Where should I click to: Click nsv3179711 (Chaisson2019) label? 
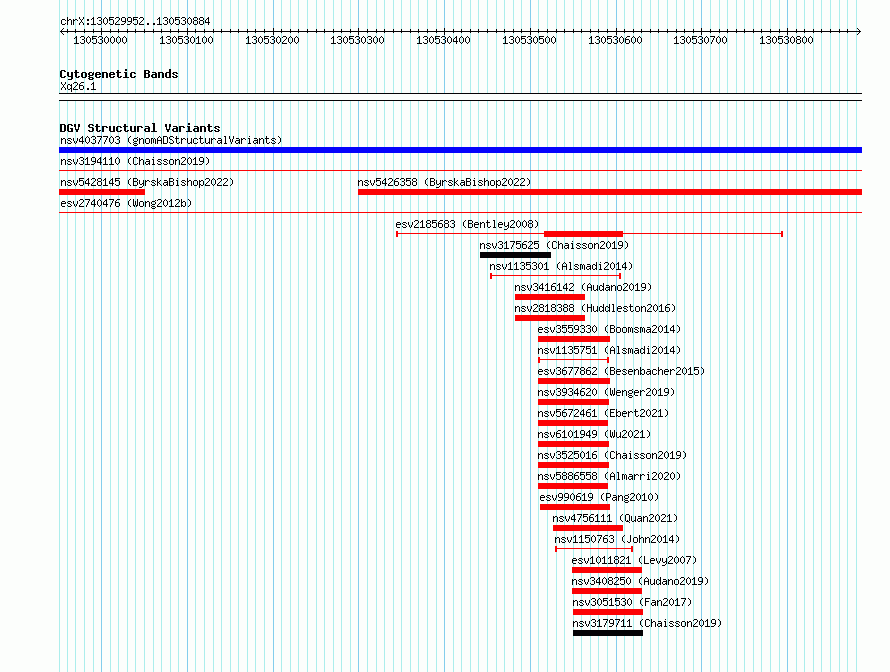[x=647, y=623]
